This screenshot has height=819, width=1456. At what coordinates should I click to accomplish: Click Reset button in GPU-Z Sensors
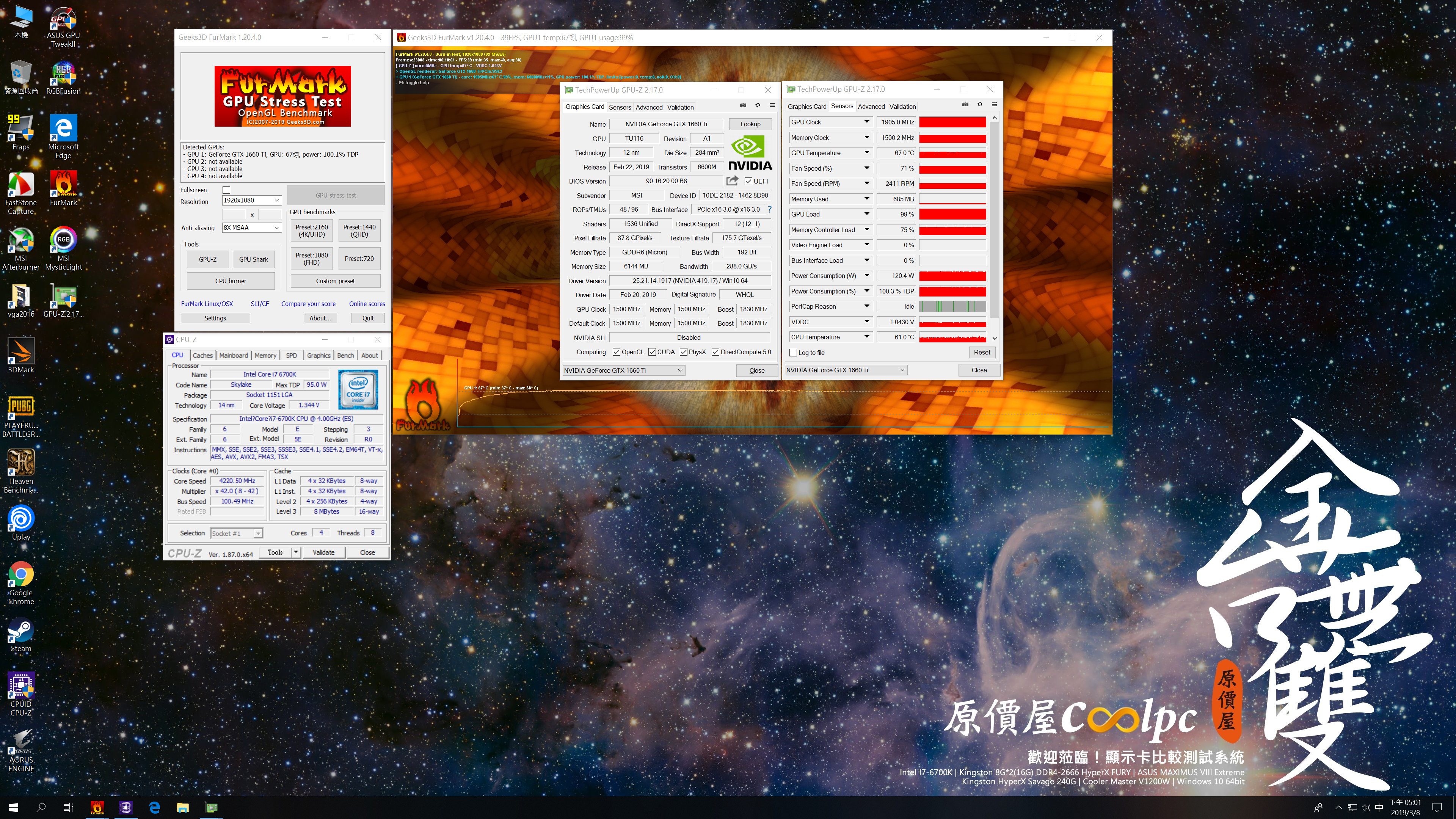pos(982,352)
